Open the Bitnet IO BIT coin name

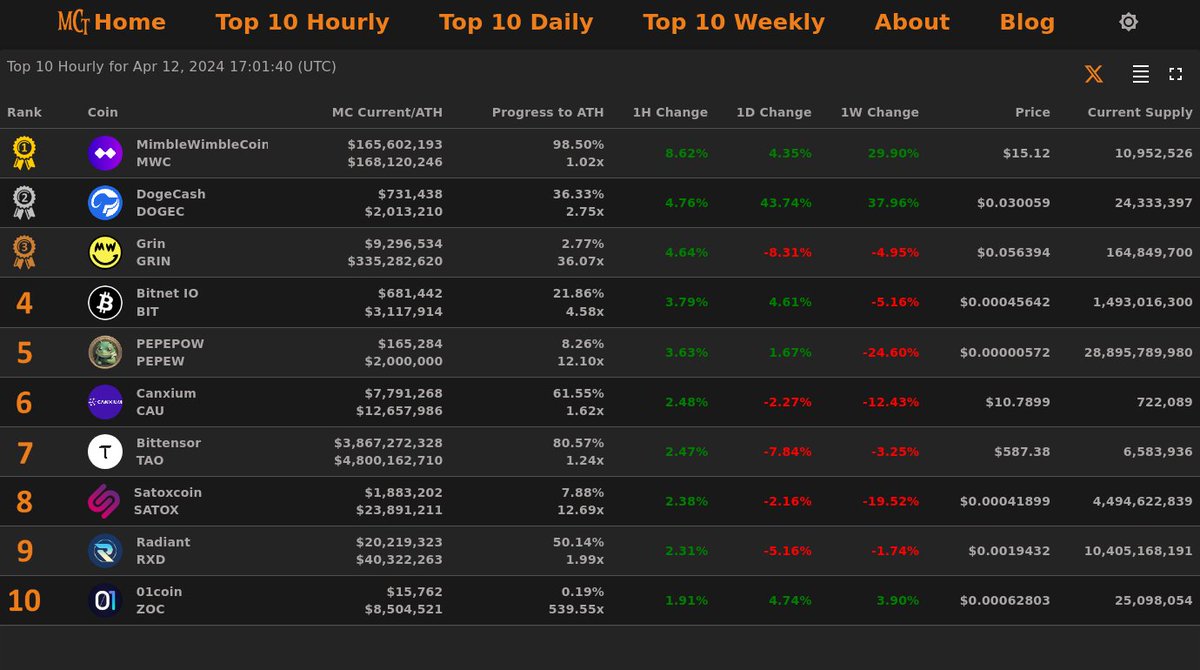pos(167,303)
